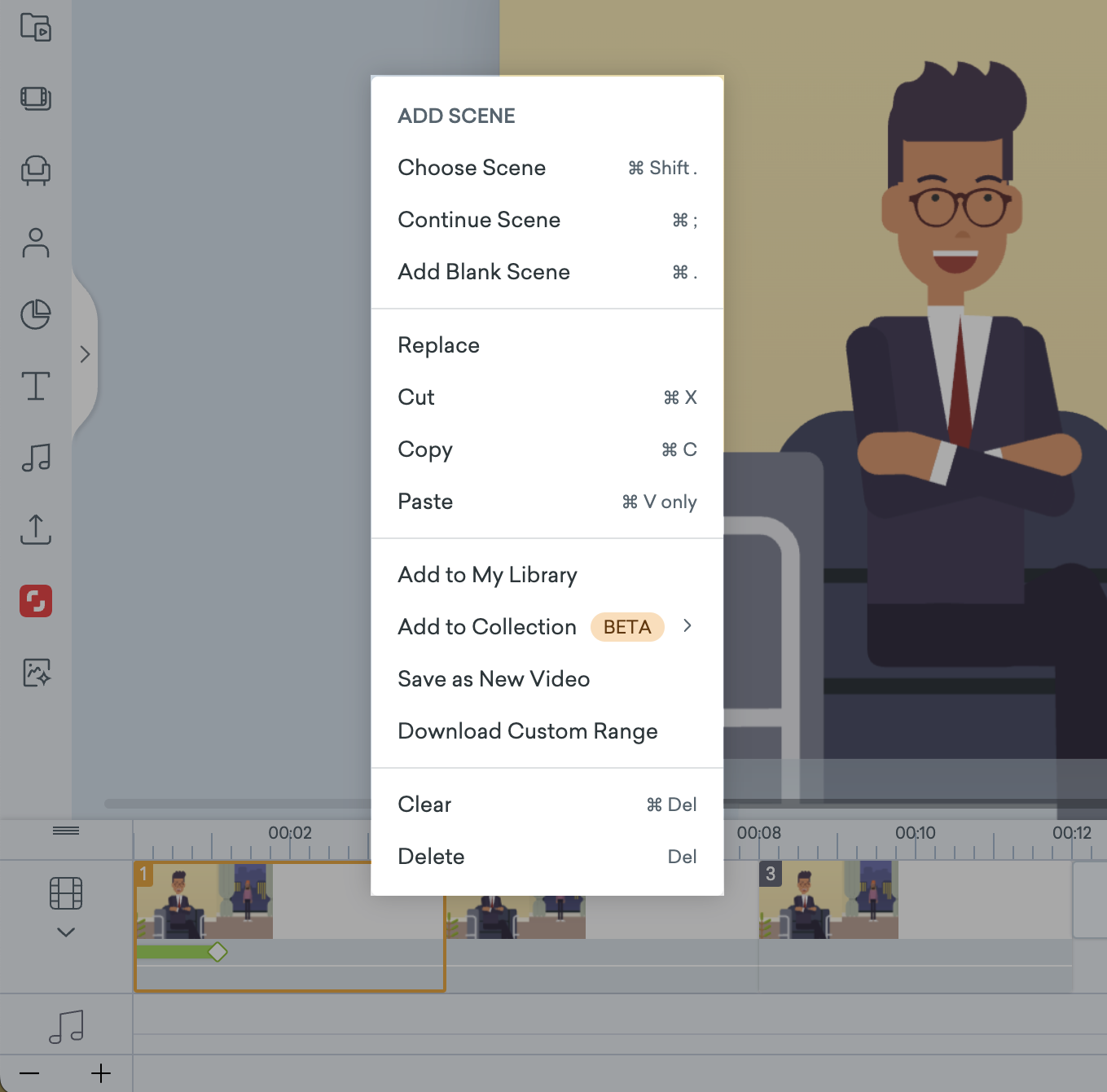Expand the sidebar with the chevron

click(x=85, y=354)
